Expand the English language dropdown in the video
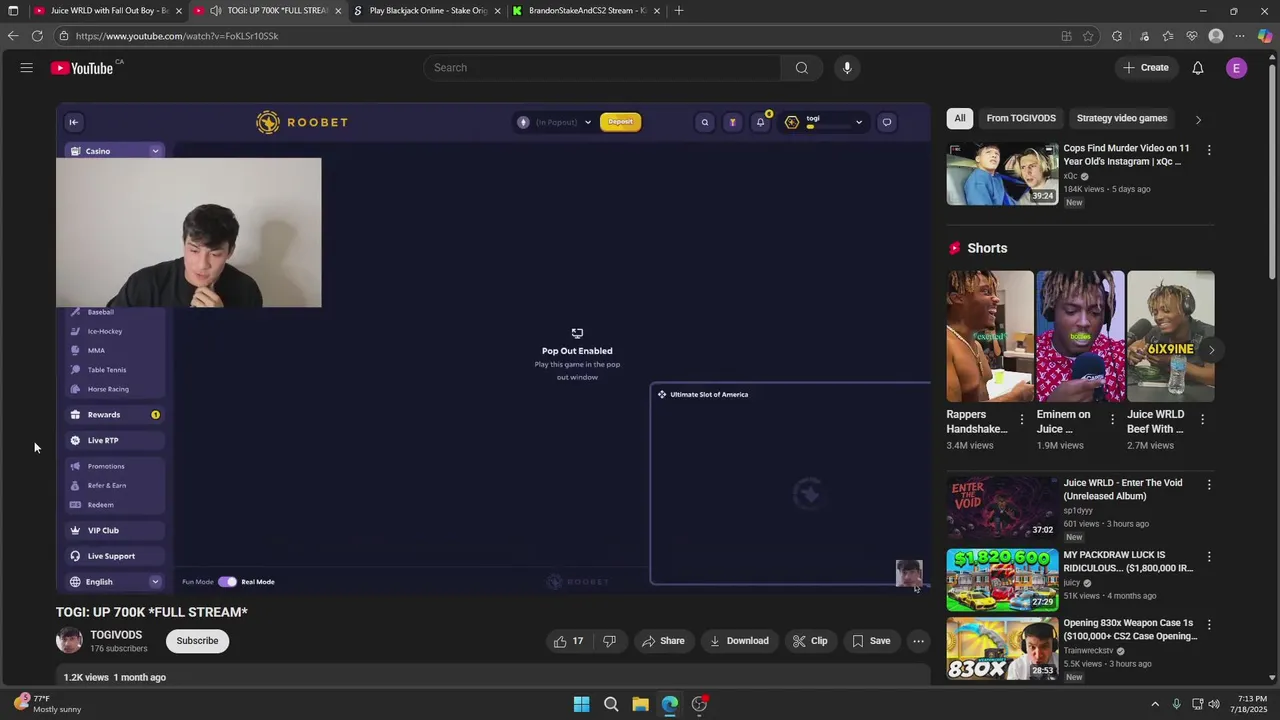 pos(155,582)
